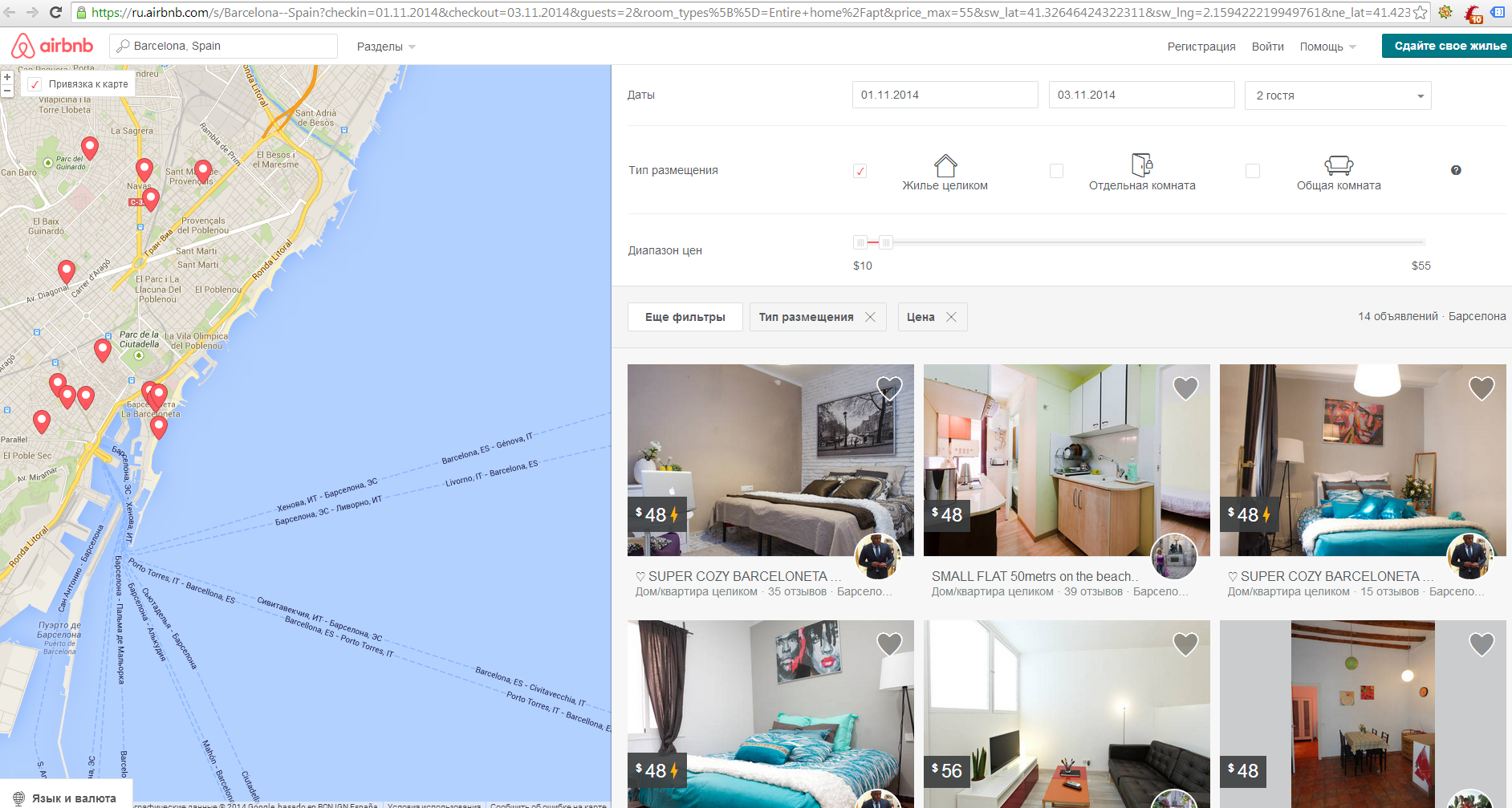Check the 'Общая комната' checkbox

[x=1252, y=171]
